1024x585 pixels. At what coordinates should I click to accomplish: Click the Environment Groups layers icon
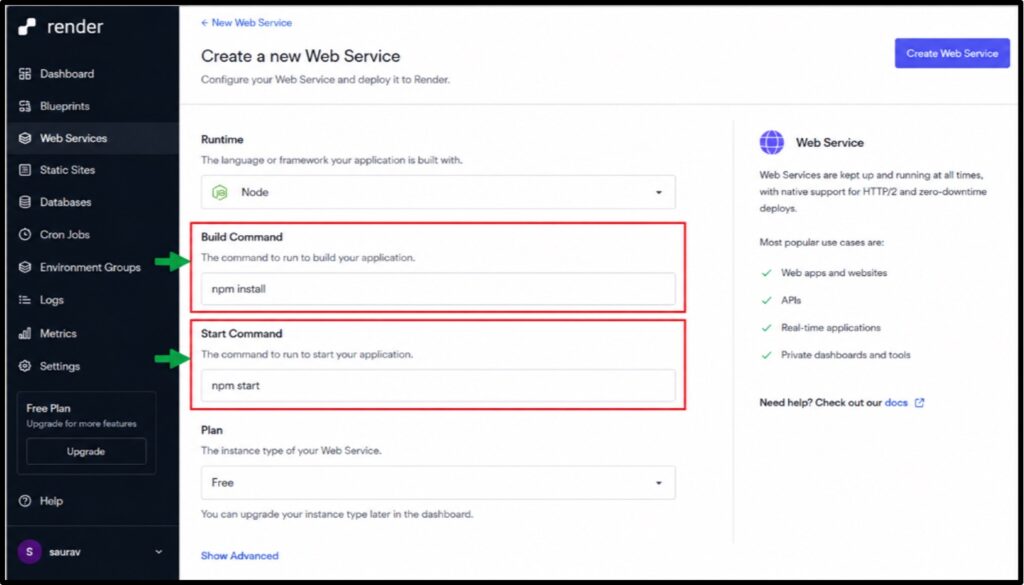[25, 267]
